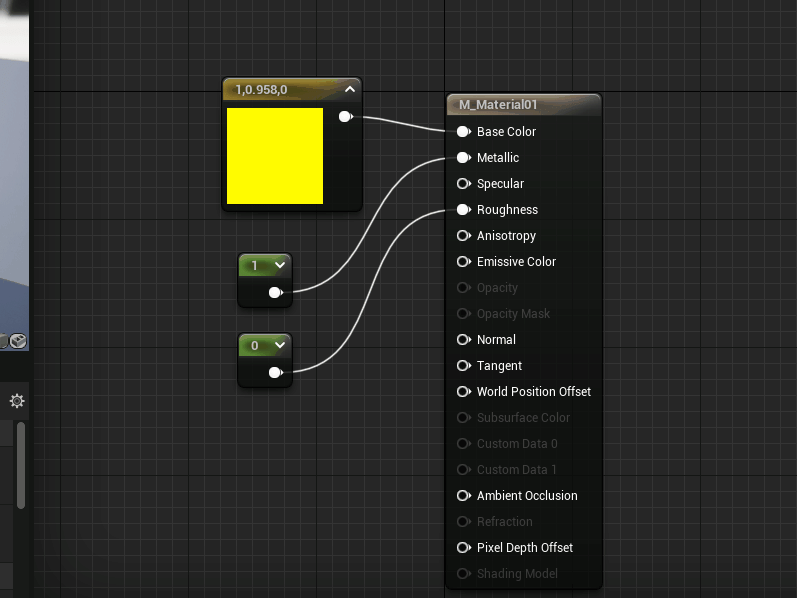Click the Normal label
The image size is (797, 598).
pyautogui.click(x=496, y=339)
